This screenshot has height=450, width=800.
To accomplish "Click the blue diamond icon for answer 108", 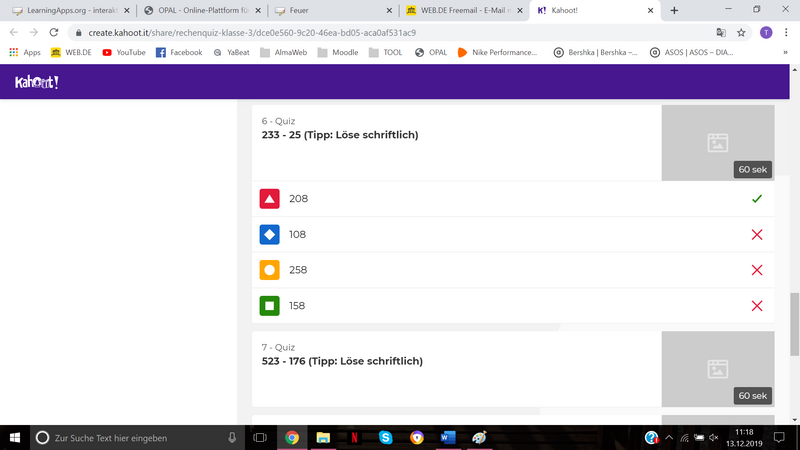I will (269, 234).
